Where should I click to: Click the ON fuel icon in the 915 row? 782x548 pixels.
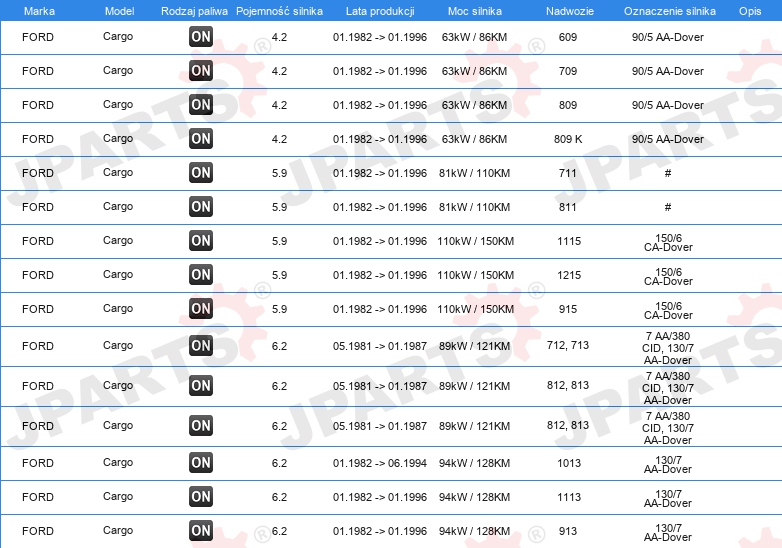[x=201, y=308]
